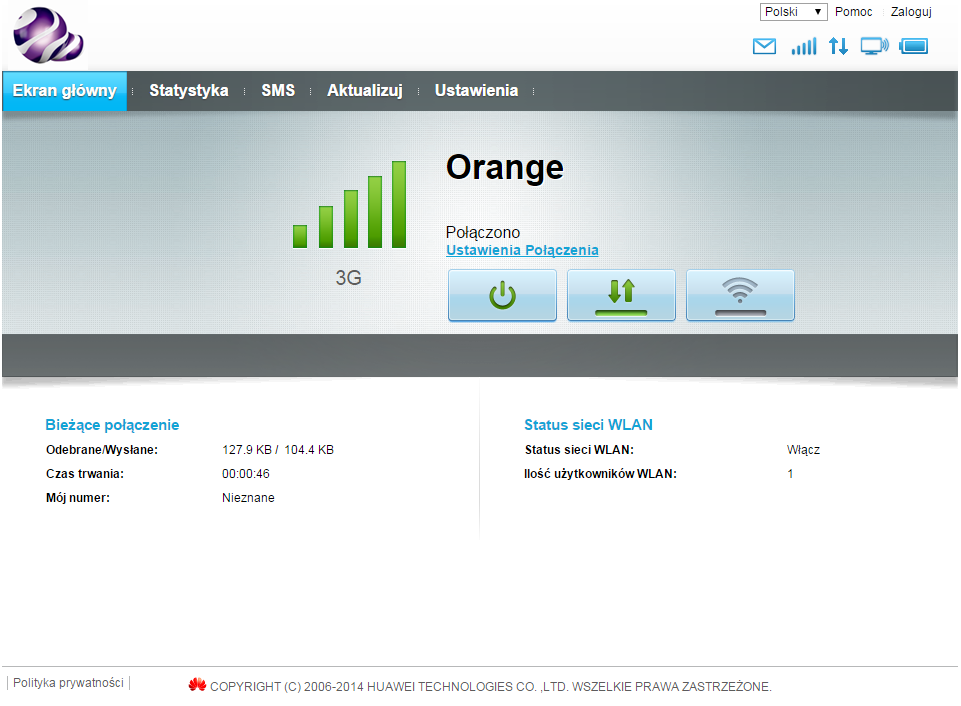Click the Huawei logo in footer
The image size is (961, 706).
point(197,685)
